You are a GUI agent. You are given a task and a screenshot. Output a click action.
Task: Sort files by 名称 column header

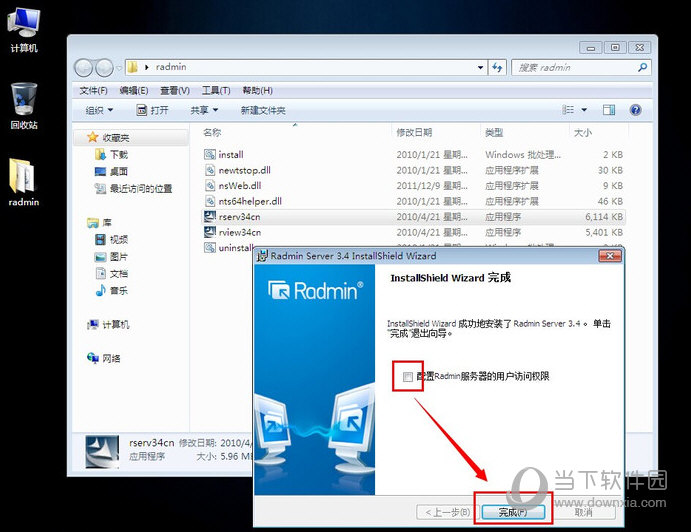coord(212,132)
